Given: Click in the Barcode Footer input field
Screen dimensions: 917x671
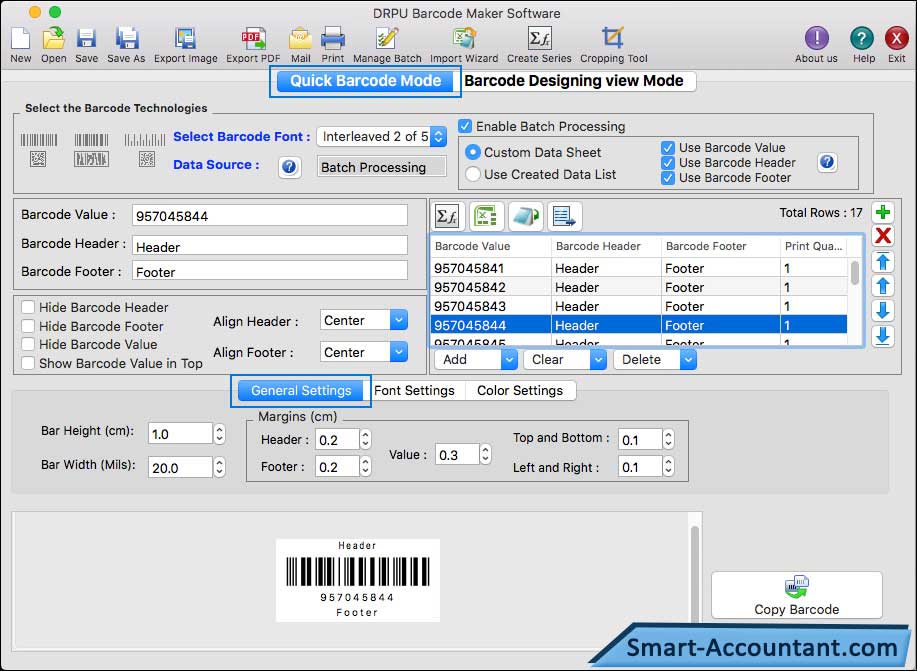Looking at the screenshot, I should [x=270, y=271].
